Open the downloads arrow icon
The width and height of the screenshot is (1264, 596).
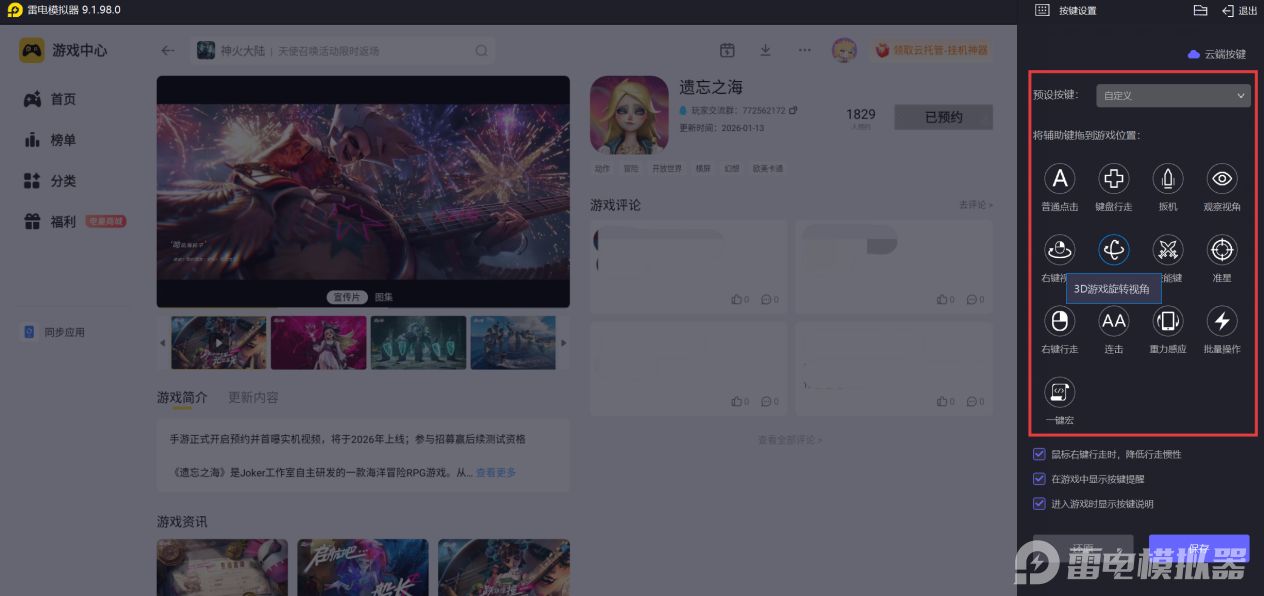click(765, 50)
